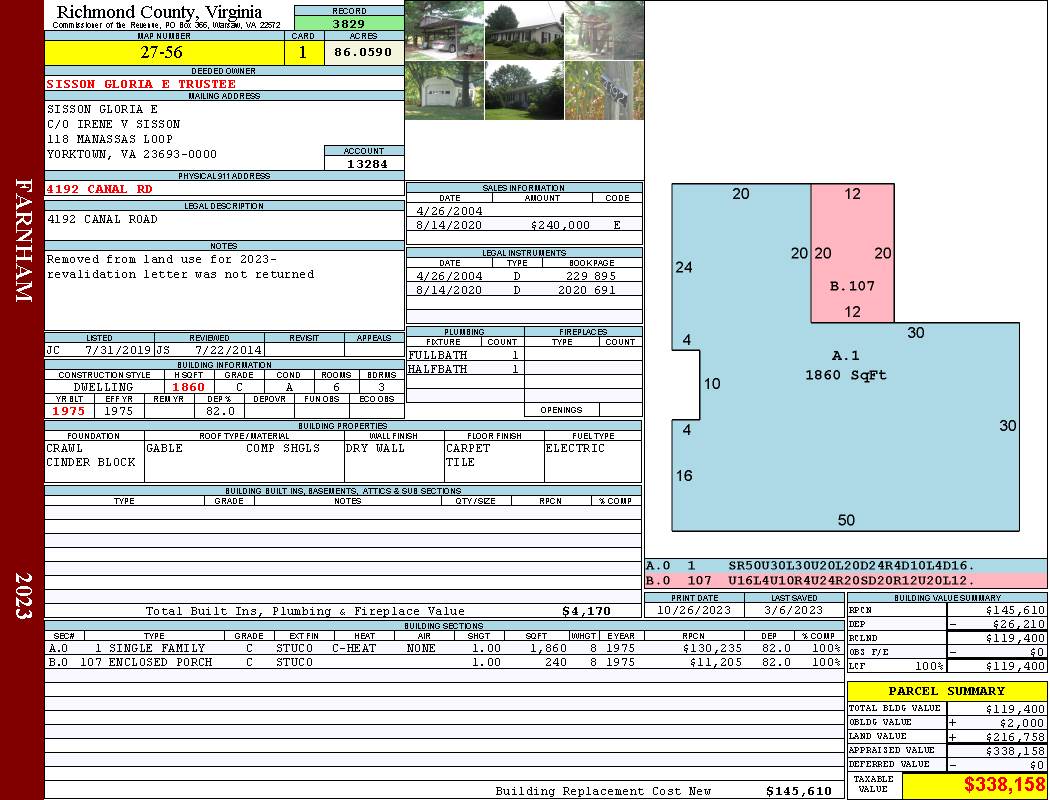Click the account number 13284 box

[364, 164]
